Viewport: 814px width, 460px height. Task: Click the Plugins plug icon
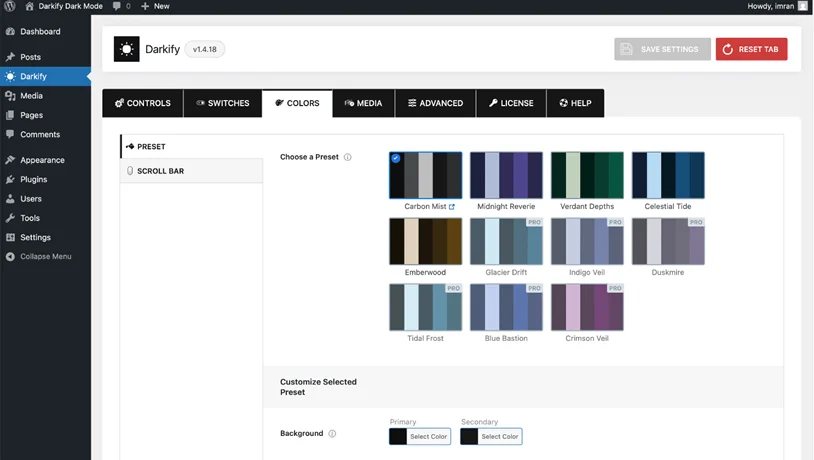(10, 179)
